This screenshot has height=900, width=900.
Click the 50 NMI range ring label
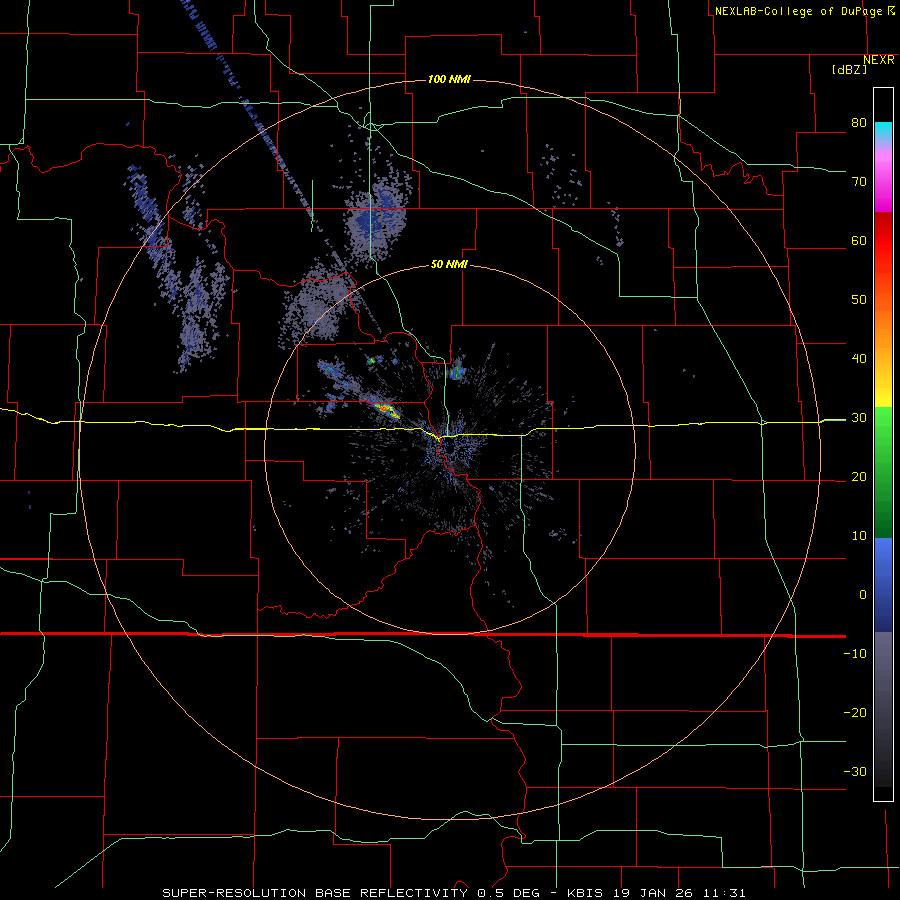tap(449, 265)
